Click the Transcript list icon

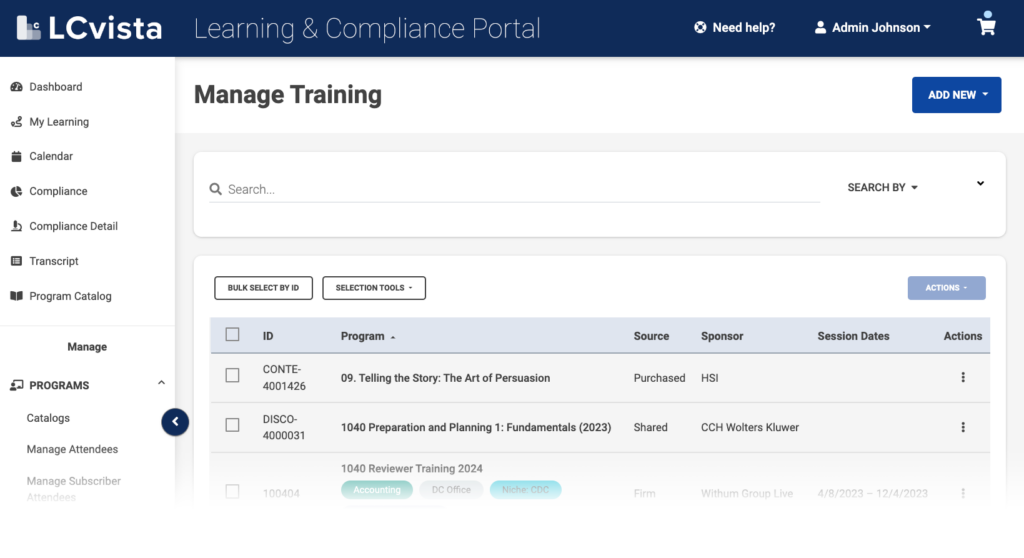(x=16, y=261)
